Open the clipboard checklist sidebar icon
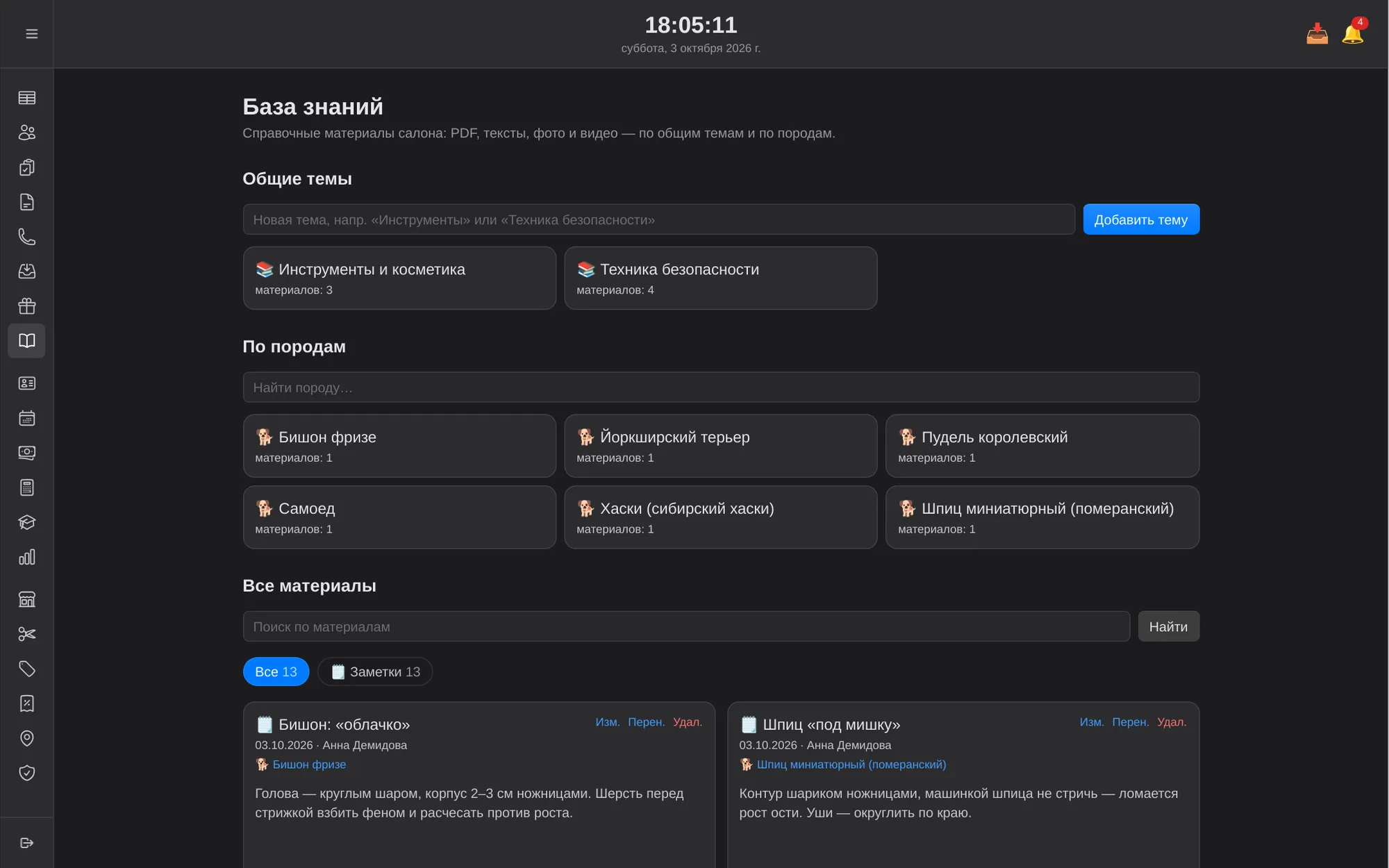 coord(27,167)
